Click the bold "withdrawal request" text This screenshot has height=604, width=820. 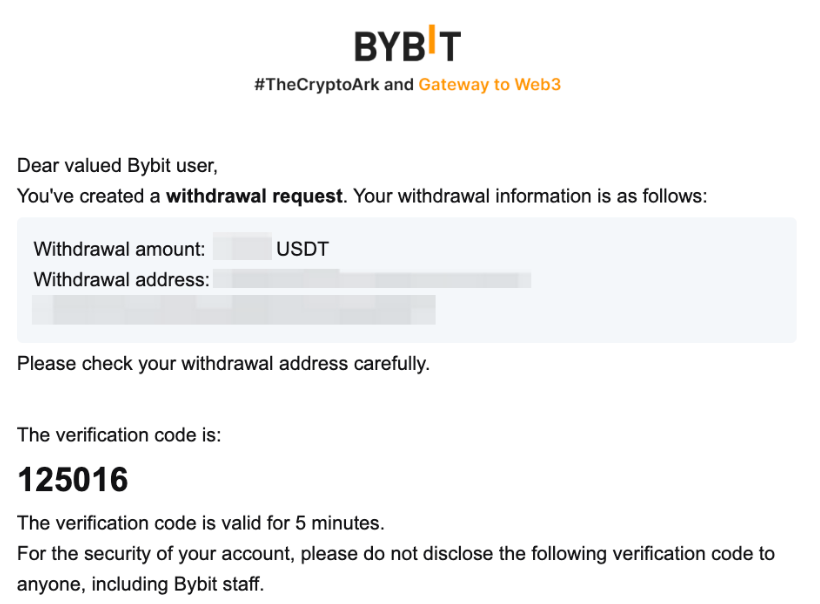pyautogui.click(x=253, y=196)
